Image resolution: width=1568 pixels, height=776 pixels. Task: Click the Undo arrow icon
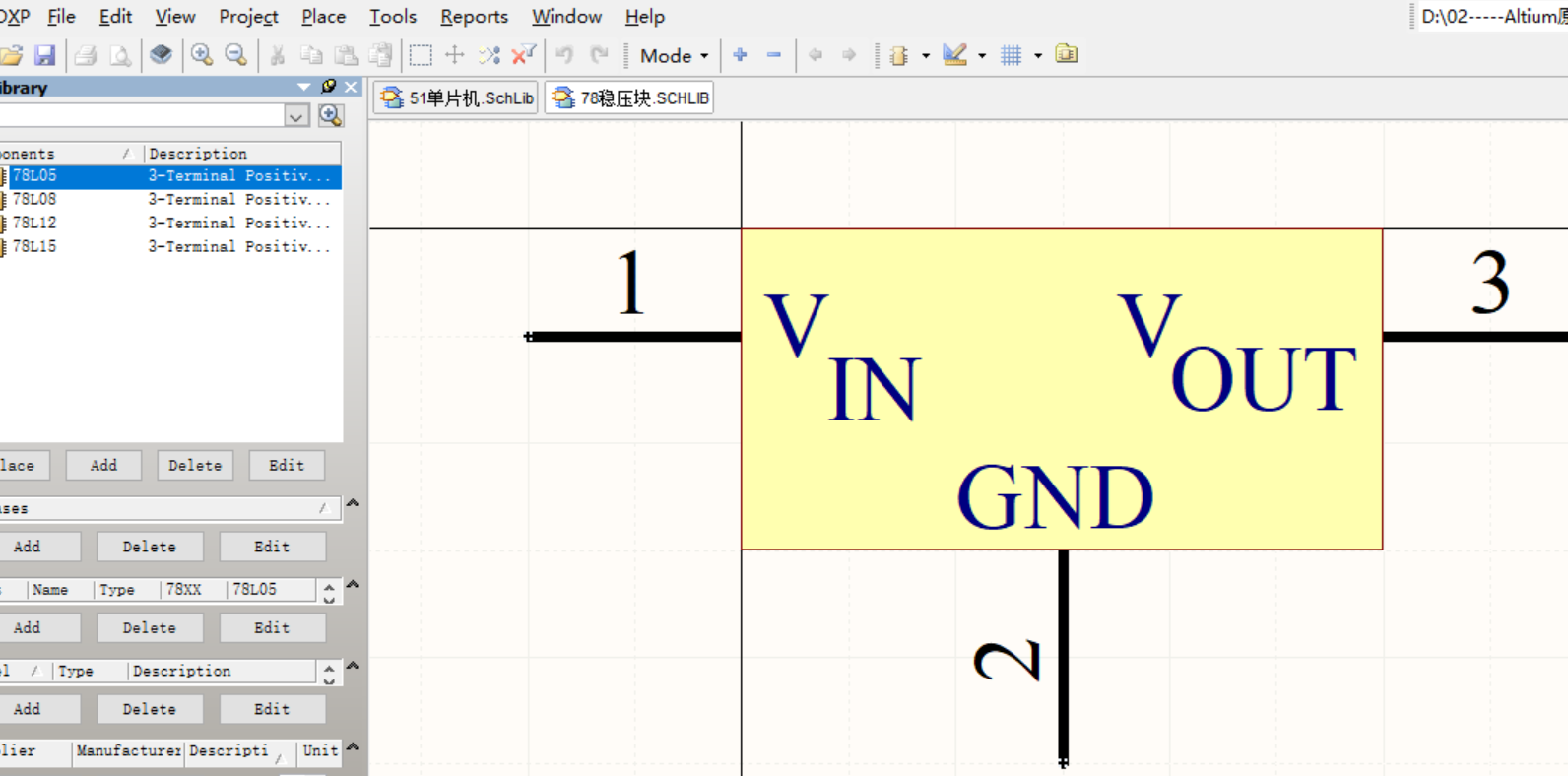pos(564,55)
